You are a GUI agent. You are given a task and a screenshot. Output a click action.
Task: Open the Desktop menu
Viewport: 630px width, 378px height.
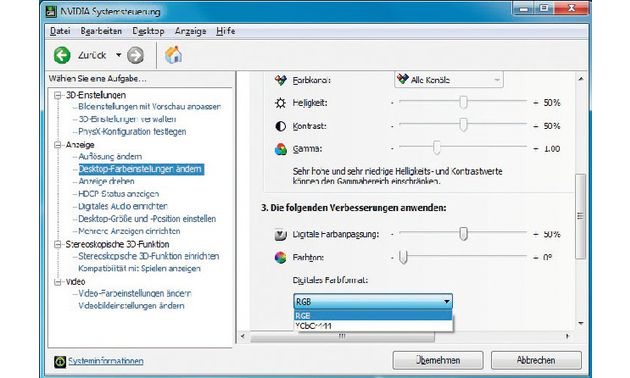click(148, 31)
